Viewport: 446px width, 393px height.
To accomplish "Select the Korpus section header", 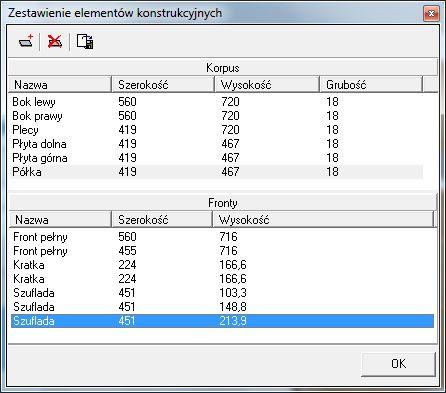I will coord(223,68).
